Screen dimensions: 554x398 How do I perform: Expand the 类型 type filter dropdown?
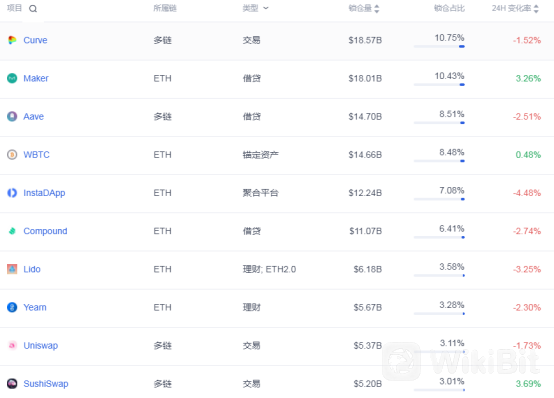tap(255, 8)
